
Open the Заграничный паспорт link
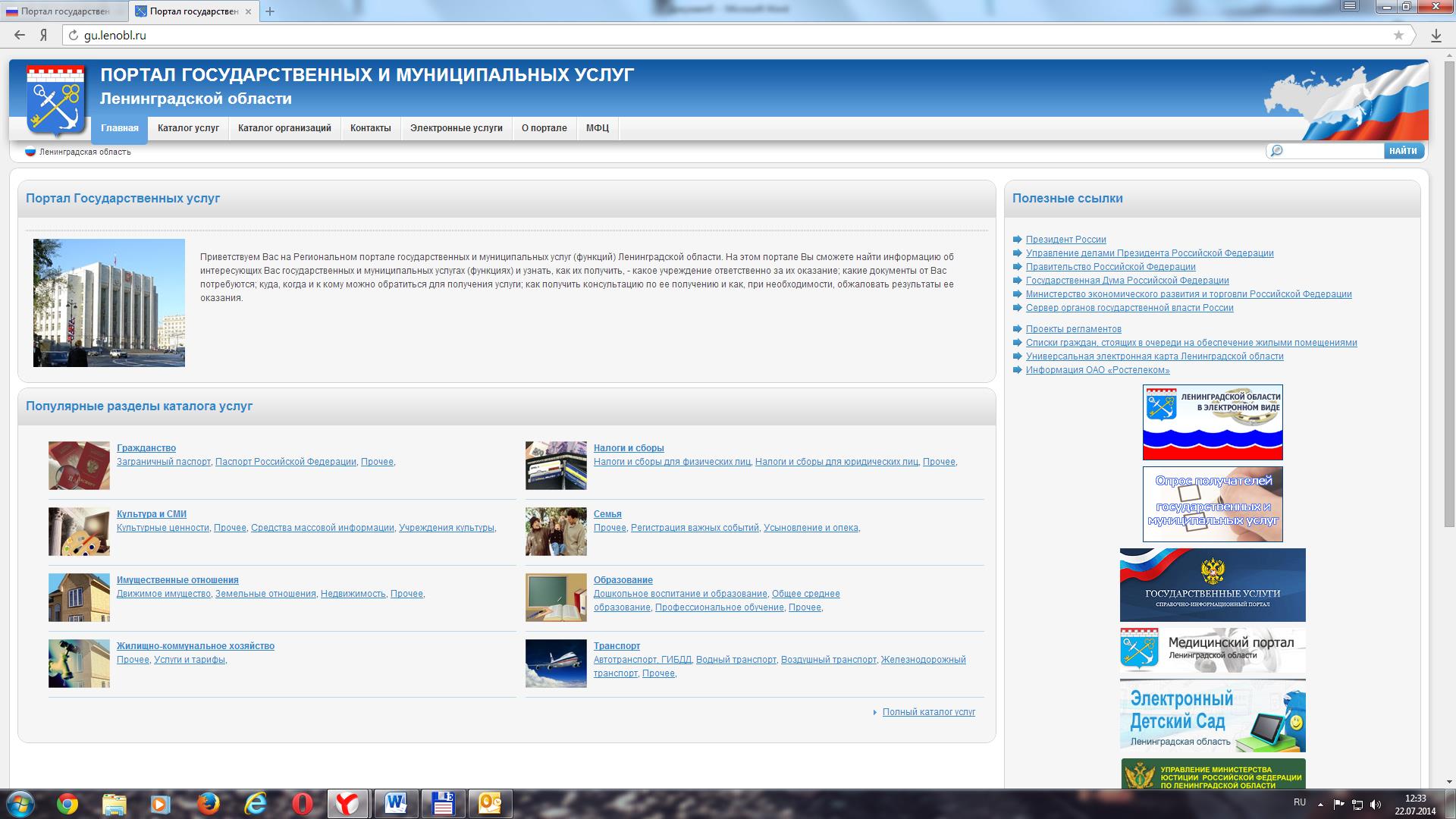(x=164, y=462)
